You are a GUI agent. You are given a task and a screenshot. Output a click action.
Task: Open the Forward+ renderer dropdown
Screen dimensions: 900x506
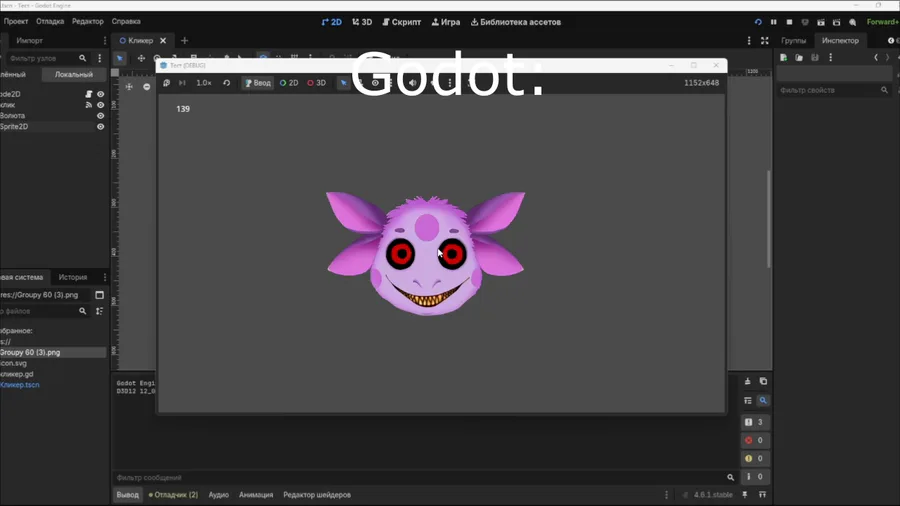click(883, 22)
